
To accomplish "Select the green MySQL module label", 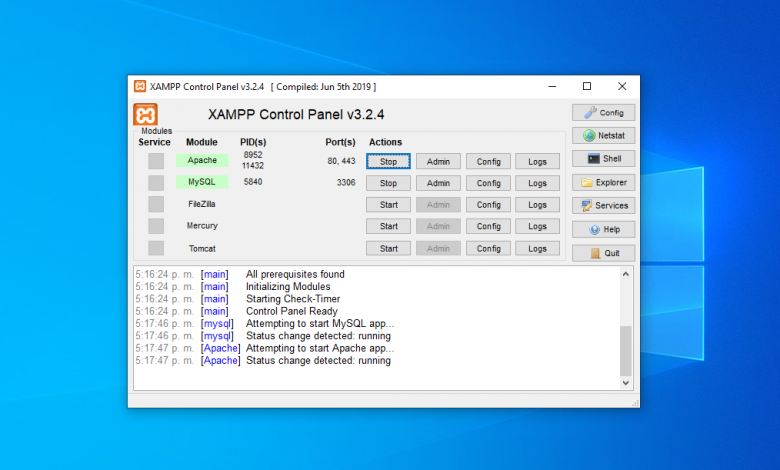I will click(202, 182).
